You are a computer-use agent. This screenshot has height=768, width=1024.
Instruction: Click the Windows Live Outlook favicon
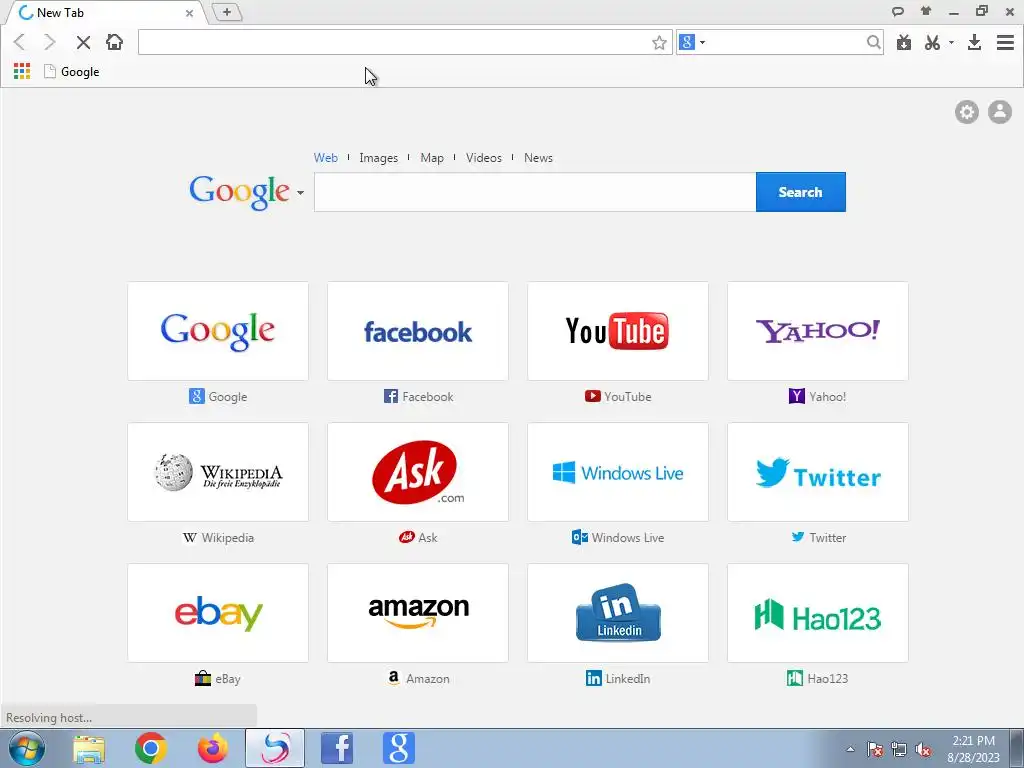click(x=579, y=537)
